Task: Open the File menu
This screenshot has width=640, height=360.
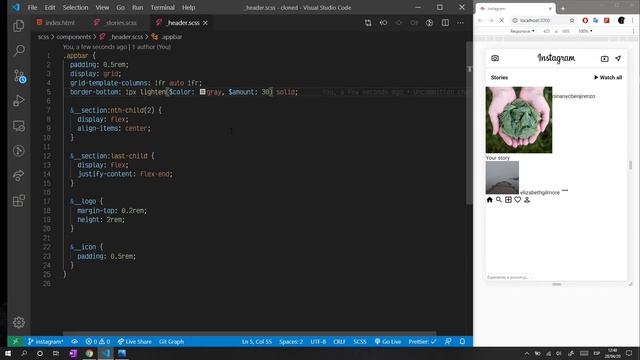Action: [32, 7]
